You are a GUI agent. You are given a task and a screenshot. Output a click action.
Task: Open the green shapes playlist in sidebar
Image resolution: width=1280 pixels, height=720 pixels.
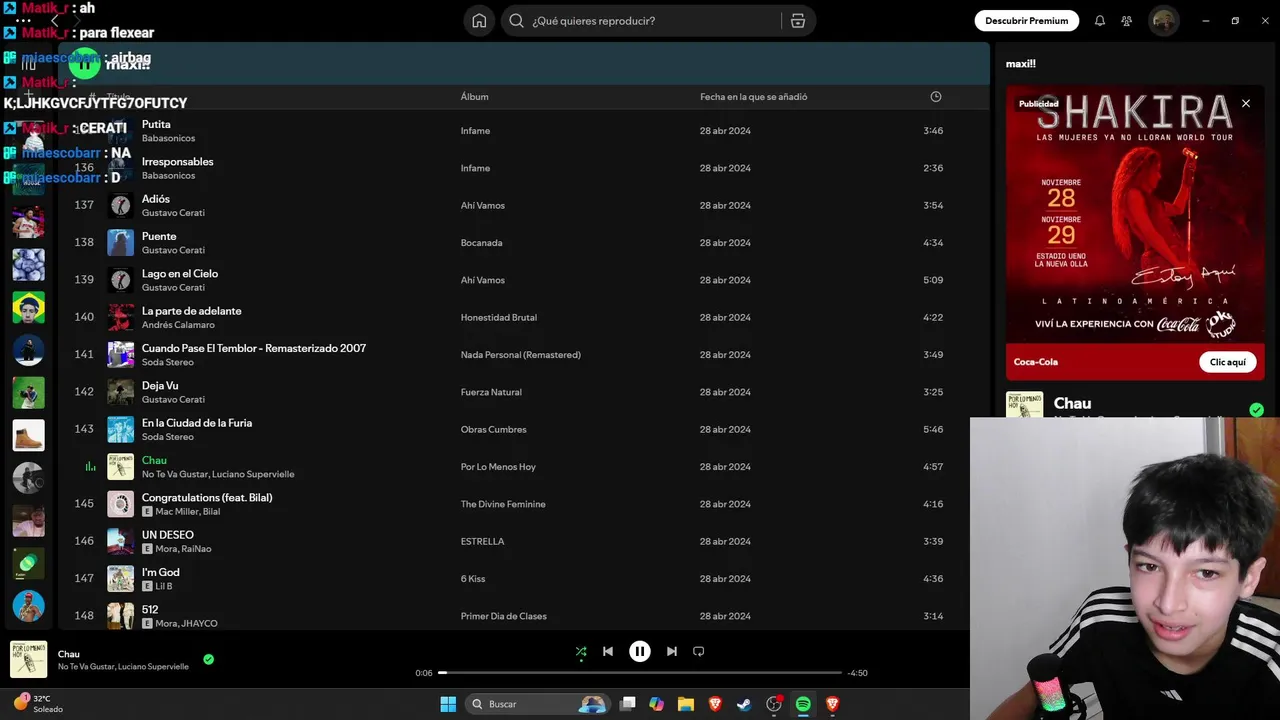28,563
